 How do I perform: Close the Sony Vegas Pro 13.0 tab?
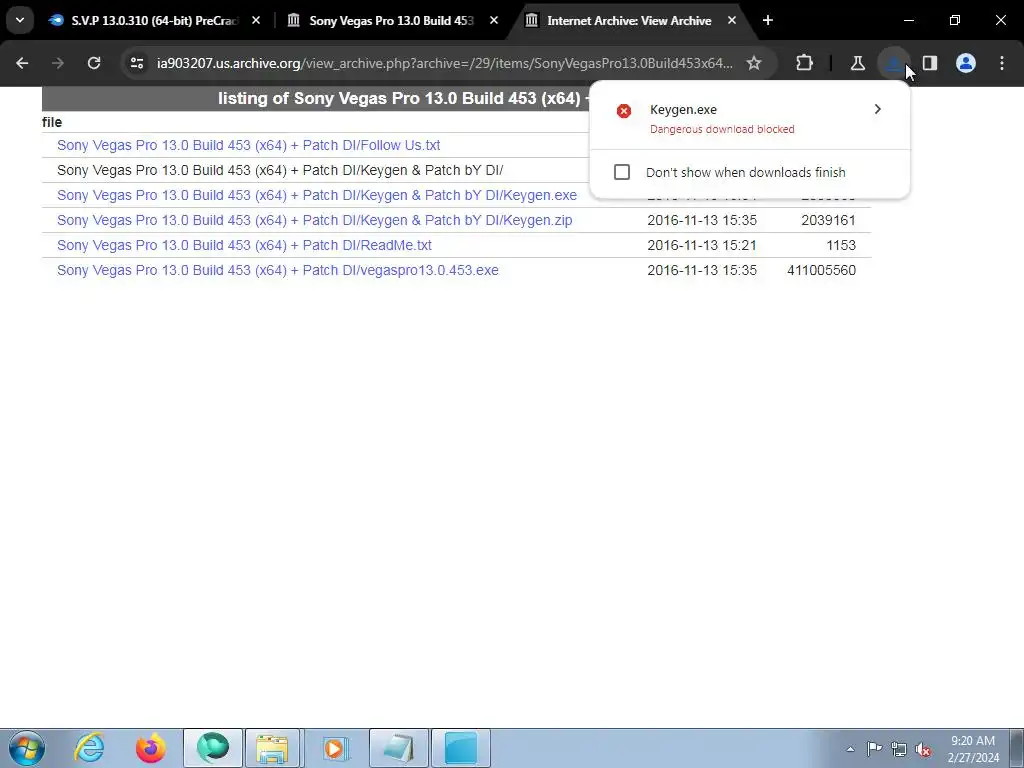(494, 20)
